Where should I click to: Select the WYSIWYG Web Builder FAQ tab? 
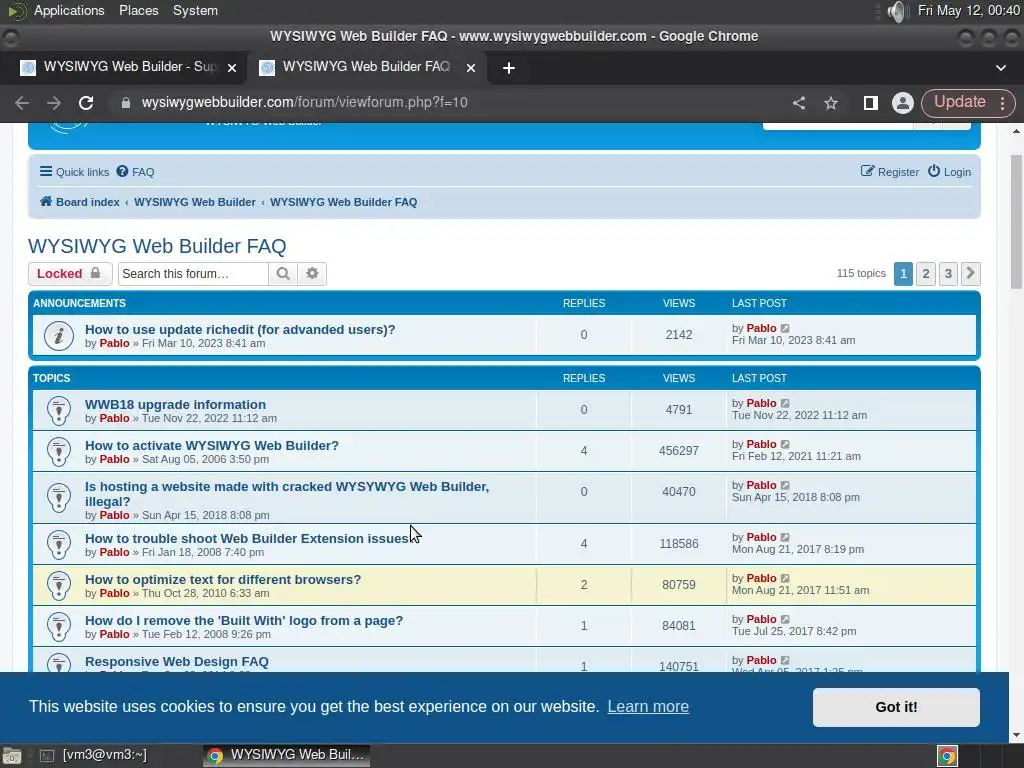366,67
